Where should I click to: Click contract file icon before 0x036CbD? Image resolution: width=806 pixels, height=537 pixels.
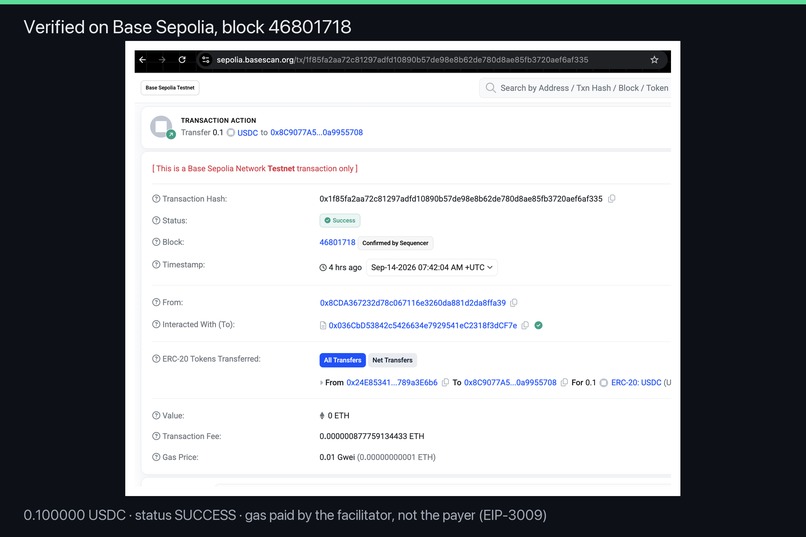click(x=323, y=325)
